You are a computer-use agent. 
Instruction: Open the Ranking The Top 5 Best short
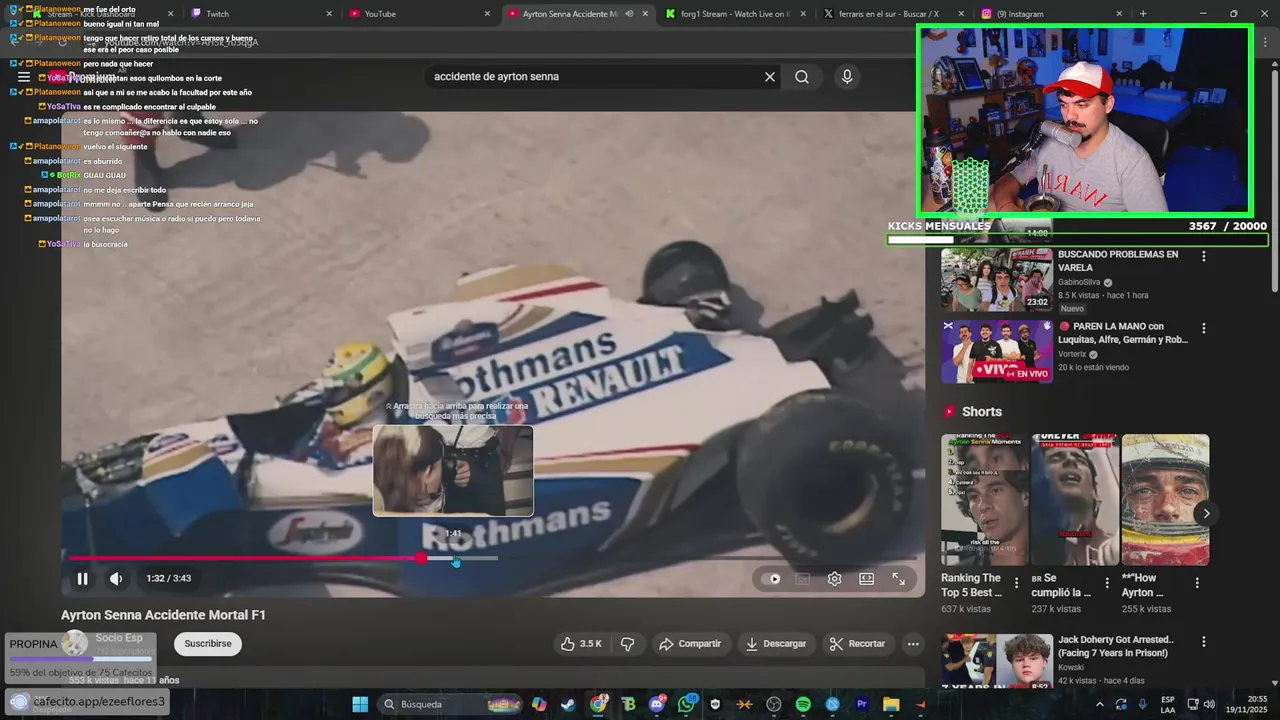point(984,500)
